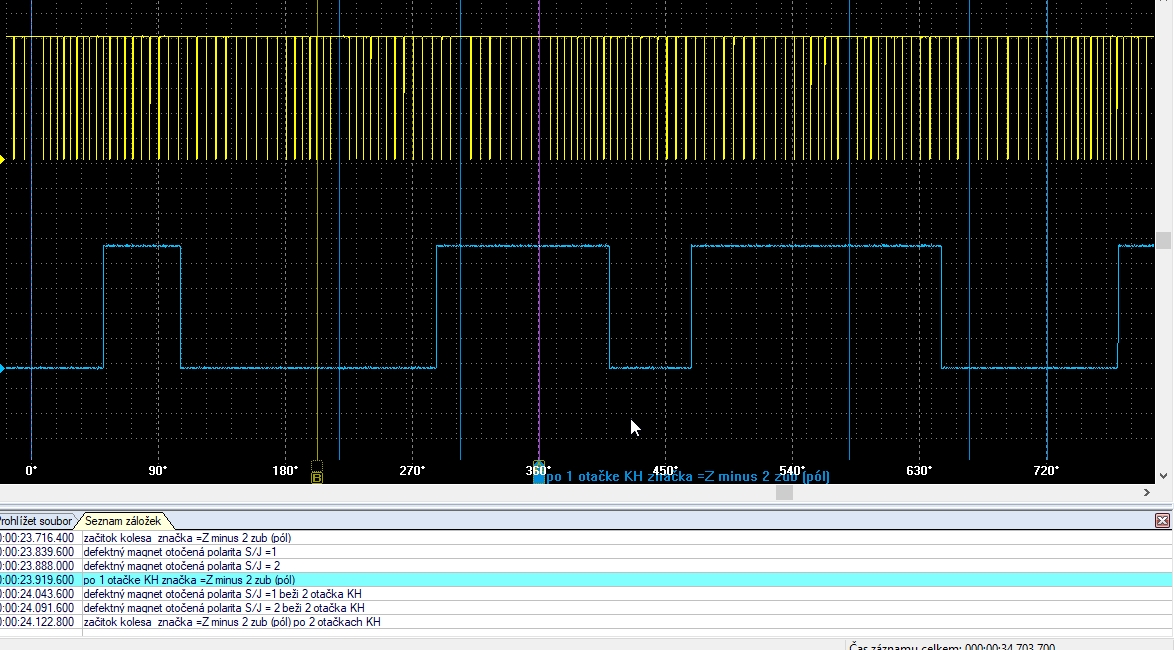Click timestamp 00:00:23.888.000

point(37,566)
